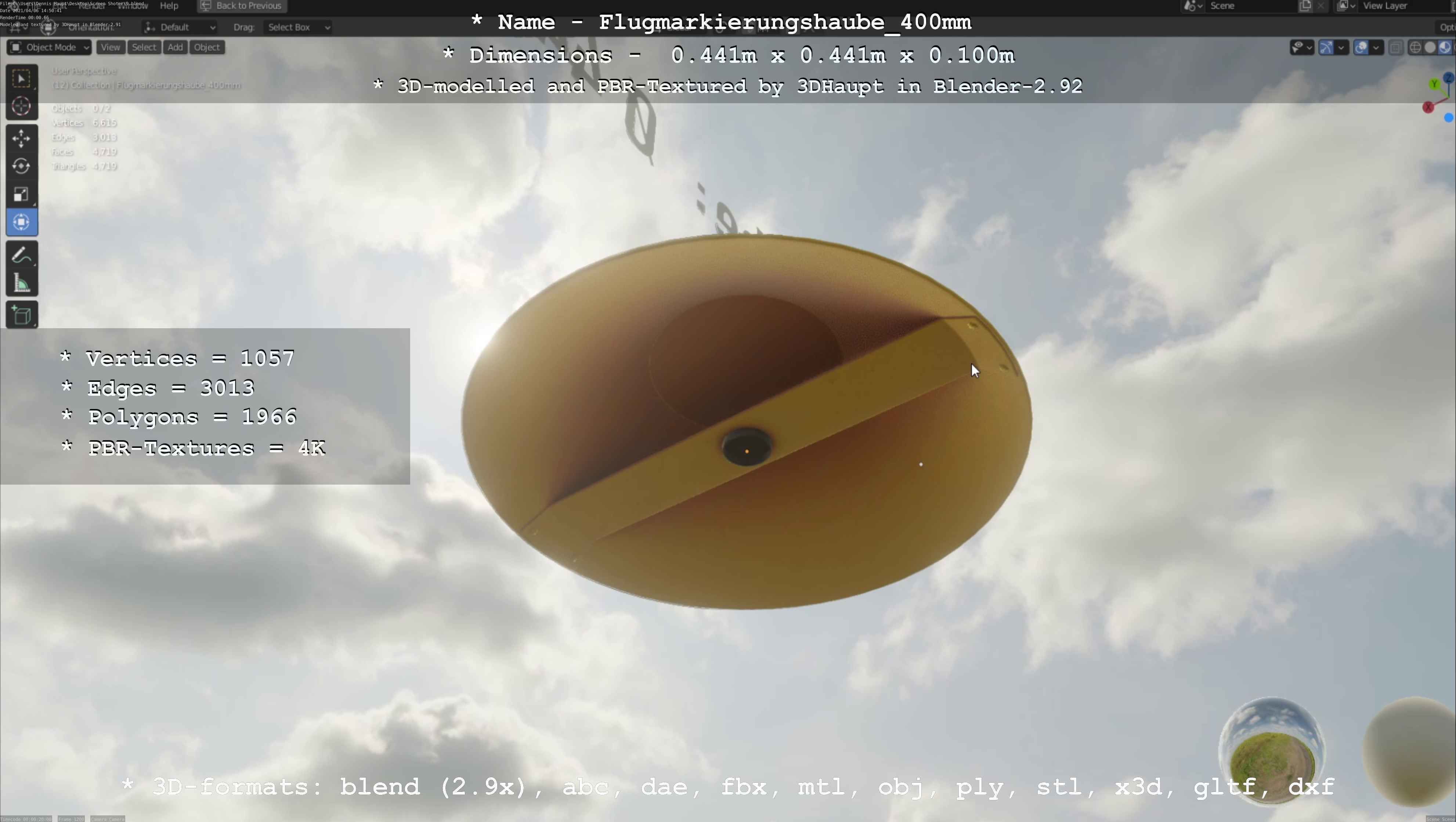Select the Measure tool
The width and height of the screenshot is (1456, 822).
(21, 283)
